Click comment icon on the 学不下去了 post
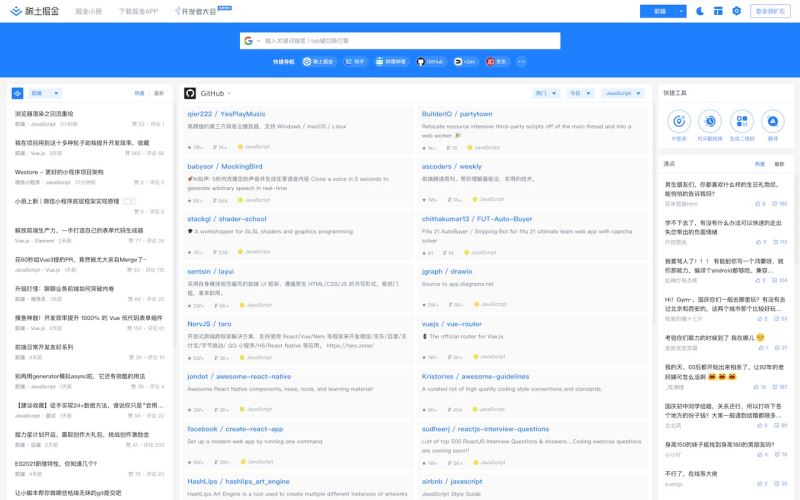800x500 pixels. 776,242
